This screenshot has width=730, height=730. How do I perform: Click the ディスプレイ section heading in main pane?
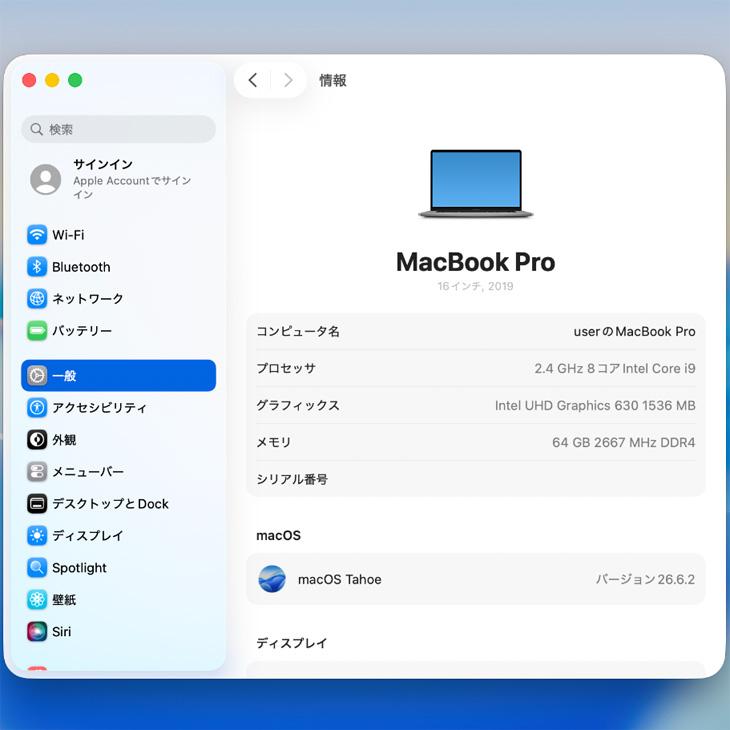tap(292, 643)
